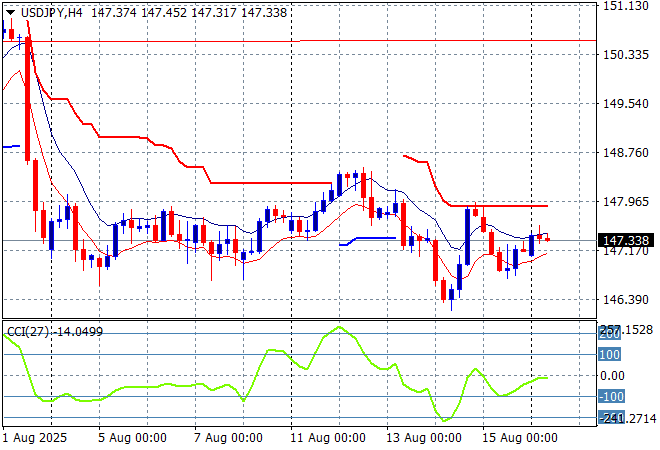Viewport: 660px width, 450px height.
Task: Click the 146.390 price scale value
Action: pos(626,300)
